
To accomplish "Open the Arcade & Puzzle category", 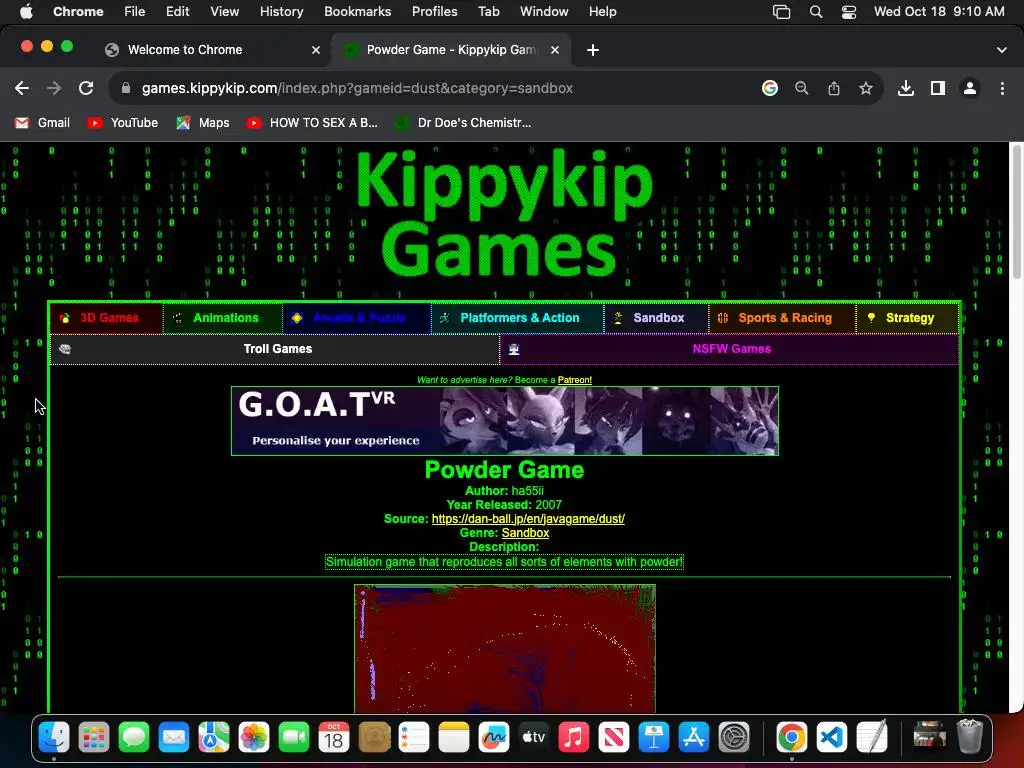I will point(357,318).
